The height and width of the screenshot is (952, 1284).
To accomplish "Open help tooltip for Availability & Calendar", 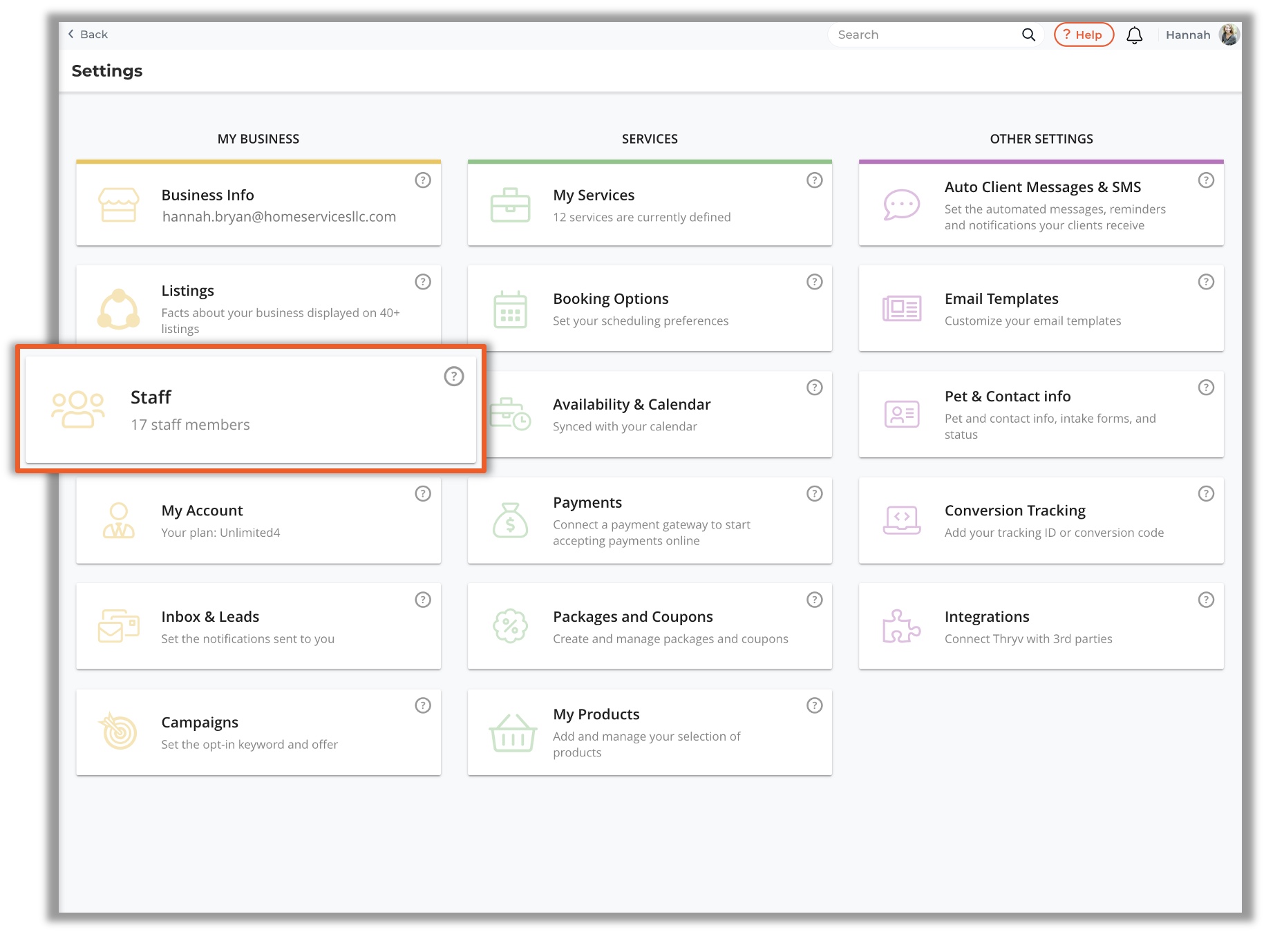I will pos(815,388).
